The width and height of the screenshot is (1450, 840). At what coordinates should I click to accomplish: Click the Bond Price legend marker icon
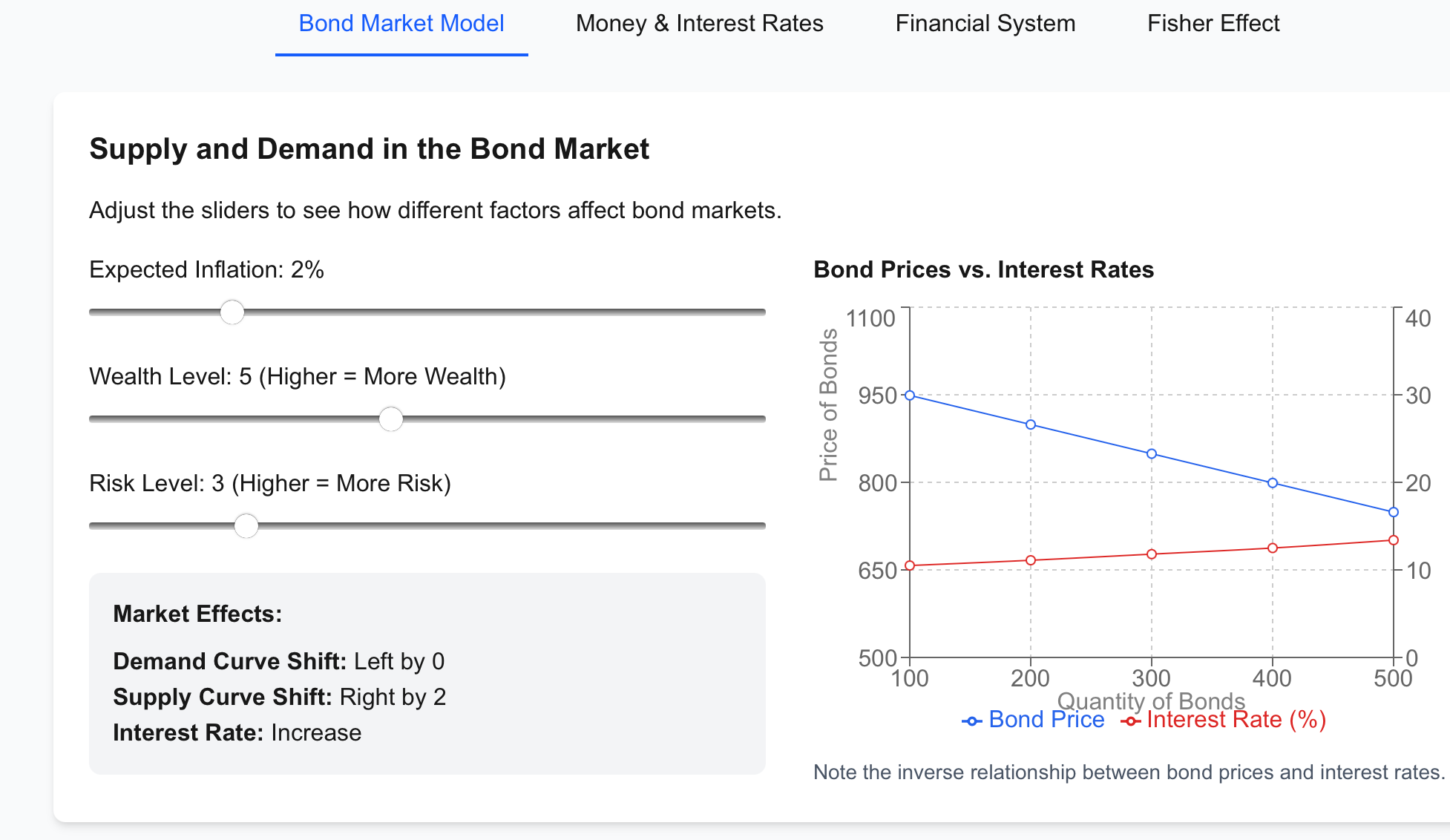[x=972, y=721]
